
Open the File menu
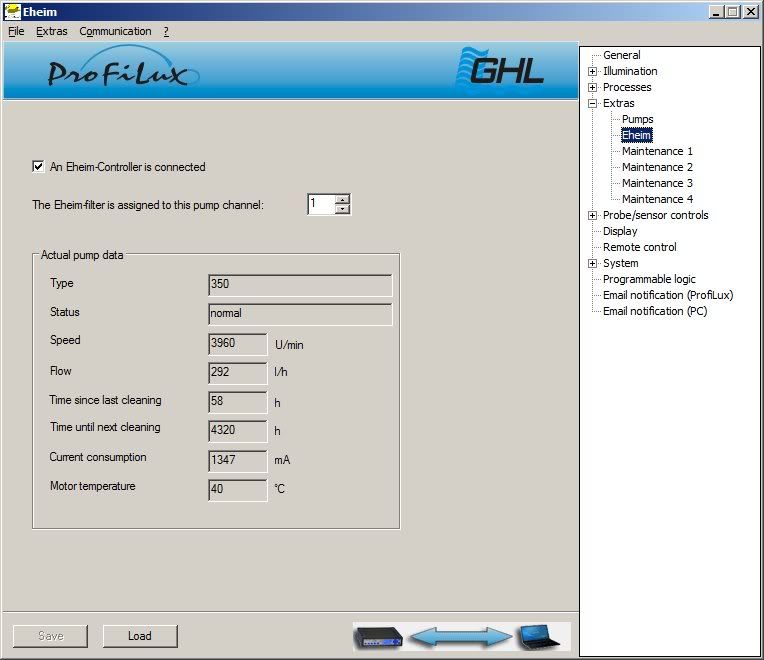(x=16, y=31)
